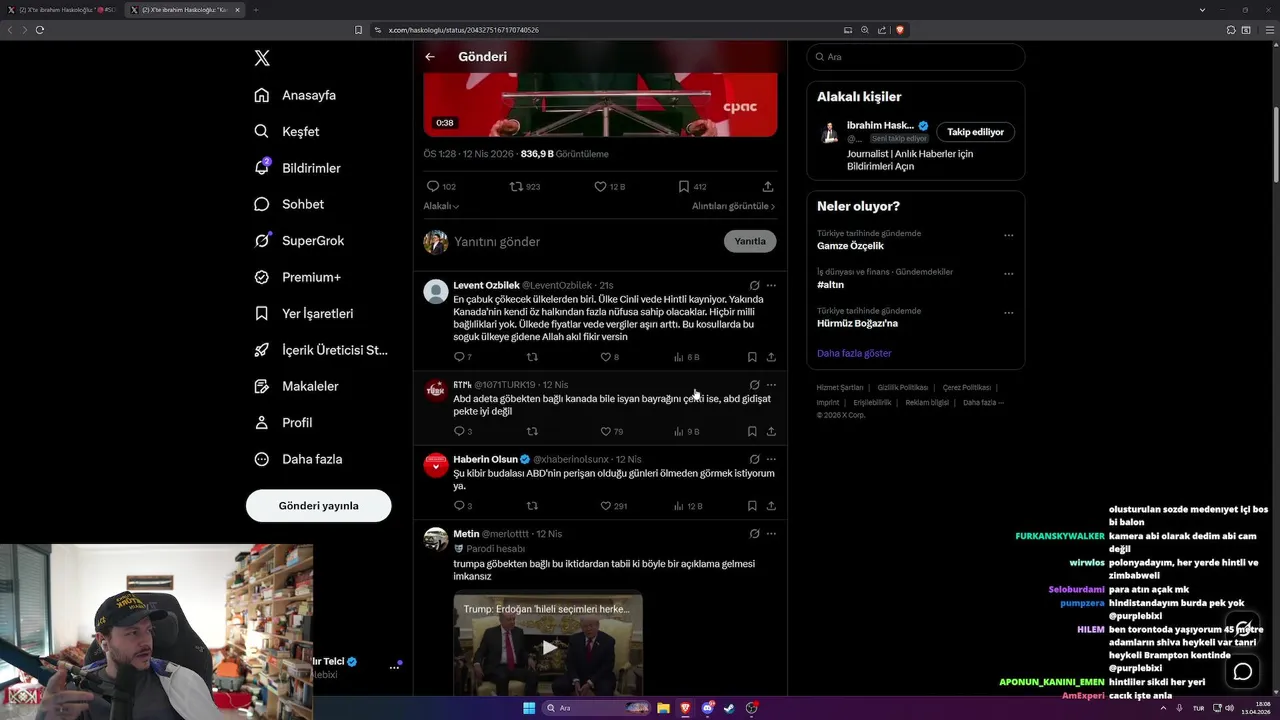Open Anasayfa in sidebar
The image size is (1280, 720).
point(295,95)
